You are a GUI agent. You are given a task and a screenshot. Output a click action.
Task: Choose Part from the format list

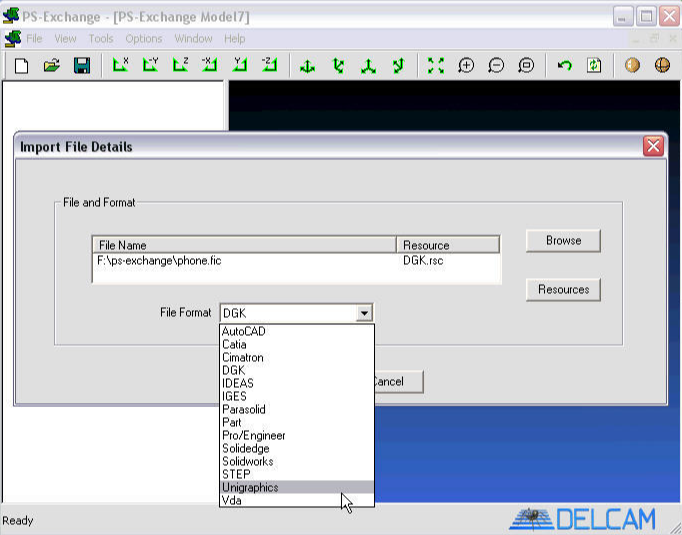(x=297, y=423)
